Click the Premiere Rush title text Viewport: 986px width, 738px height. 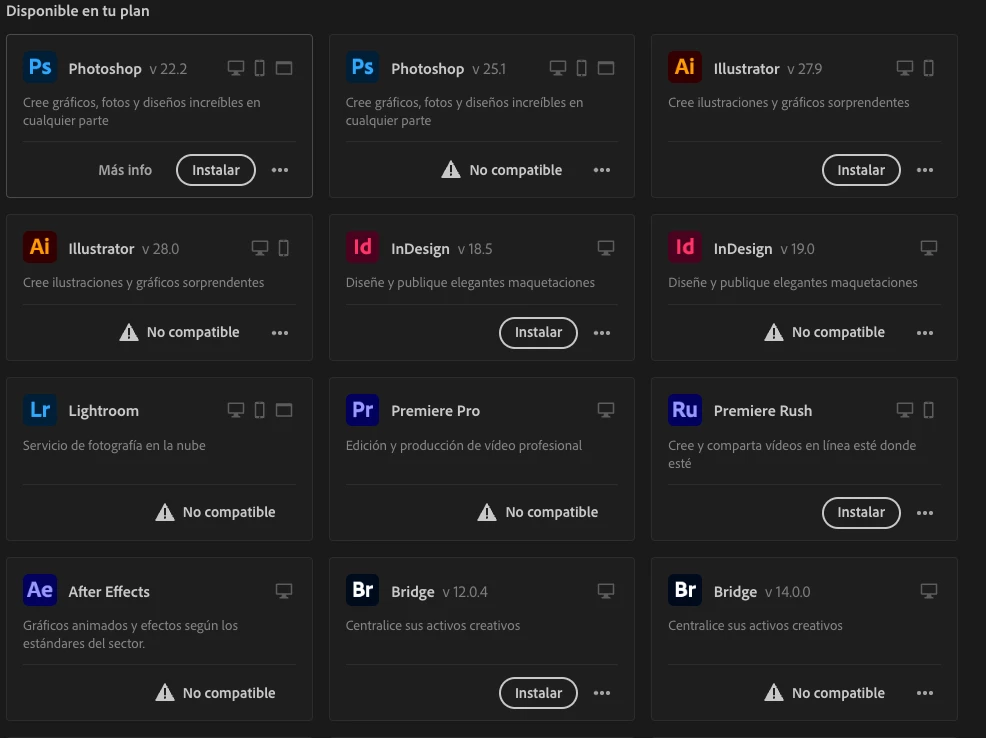tap(763, 410)
